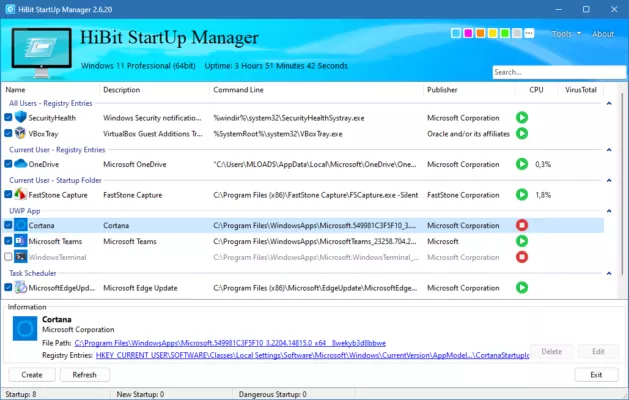629x400 pixels.
Task: Collapse the Task Scheduler group
Action: click(x=609, y=273)
